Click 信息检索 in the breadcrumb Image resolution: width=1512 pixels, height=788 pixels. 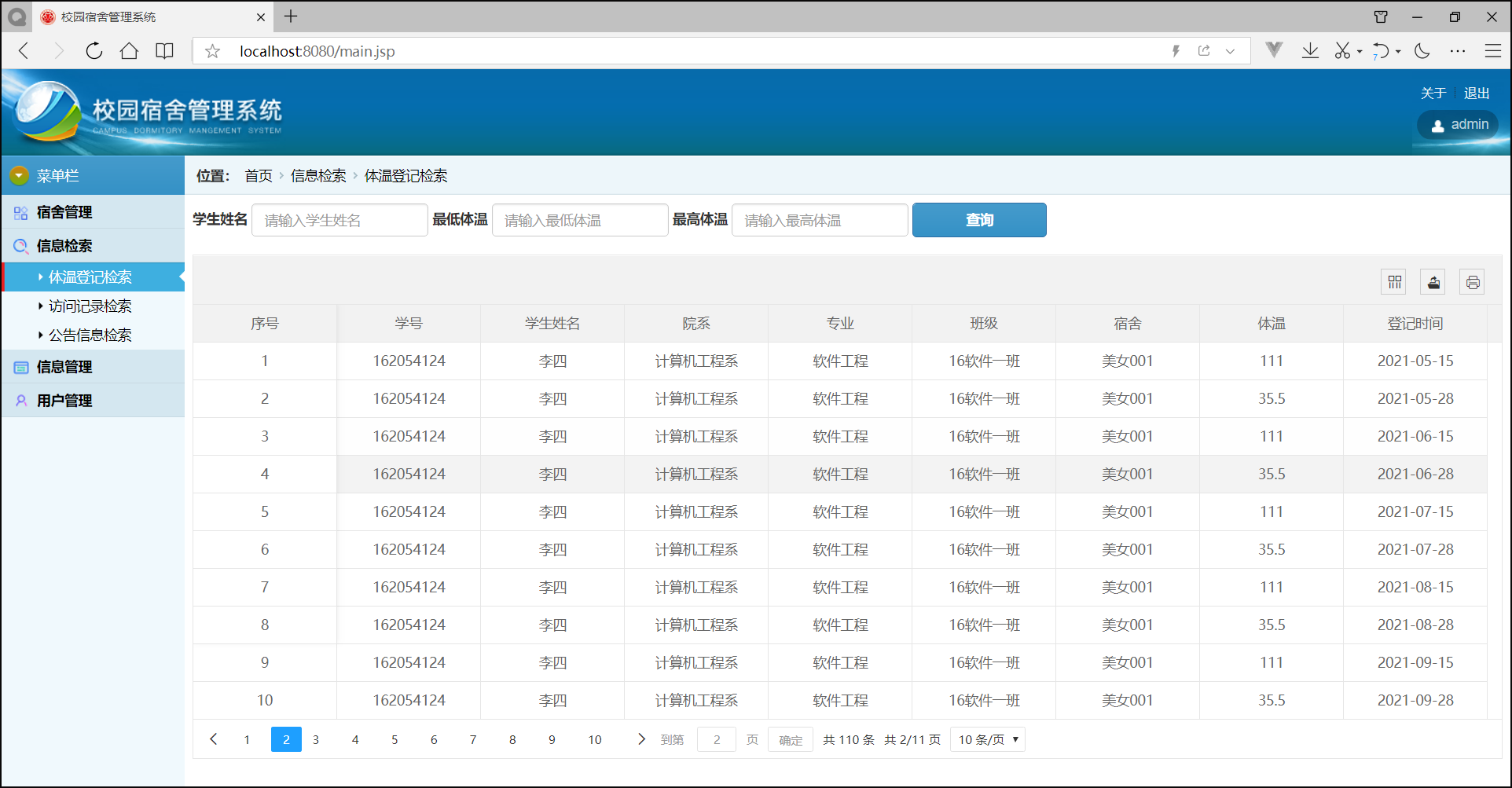(x=318, y=176)
